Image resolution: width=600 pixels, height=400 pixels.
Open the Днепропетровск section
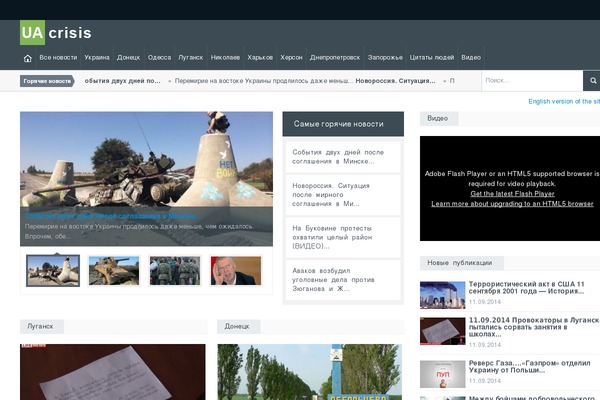tap(335, 57)
